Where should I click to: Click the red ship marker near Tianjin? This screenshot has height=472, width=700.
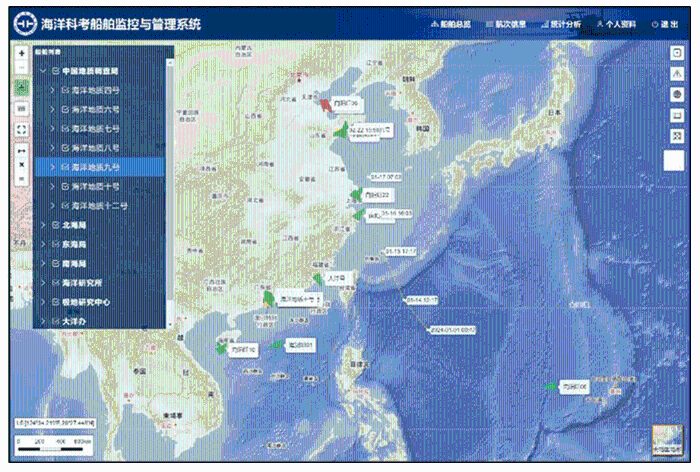325,103
